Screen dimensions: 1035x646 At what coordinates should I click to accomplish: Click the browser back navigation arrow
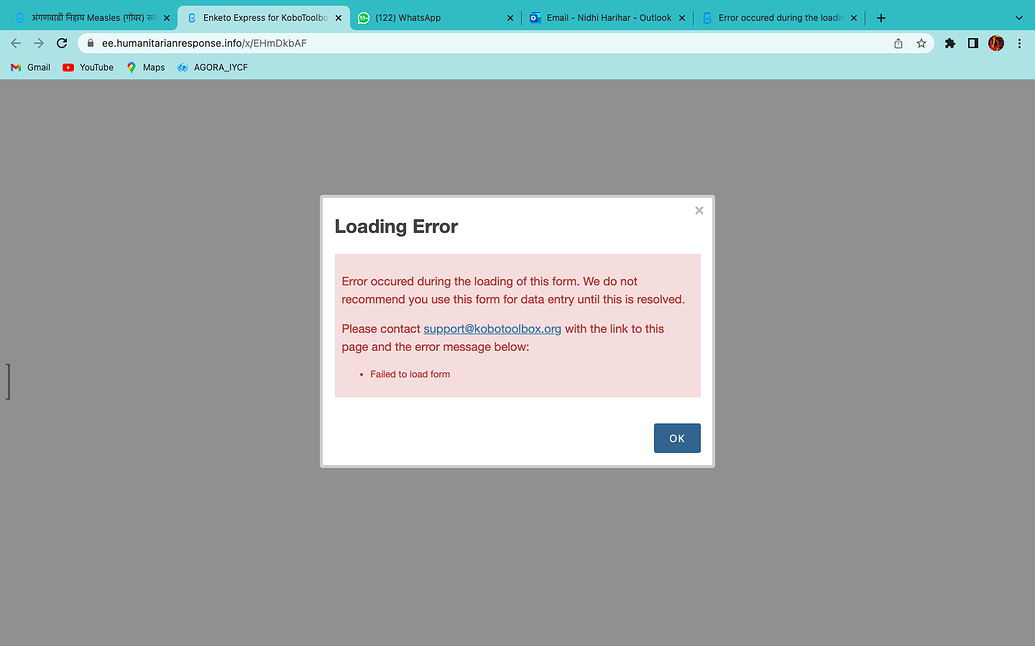point(15,43)
